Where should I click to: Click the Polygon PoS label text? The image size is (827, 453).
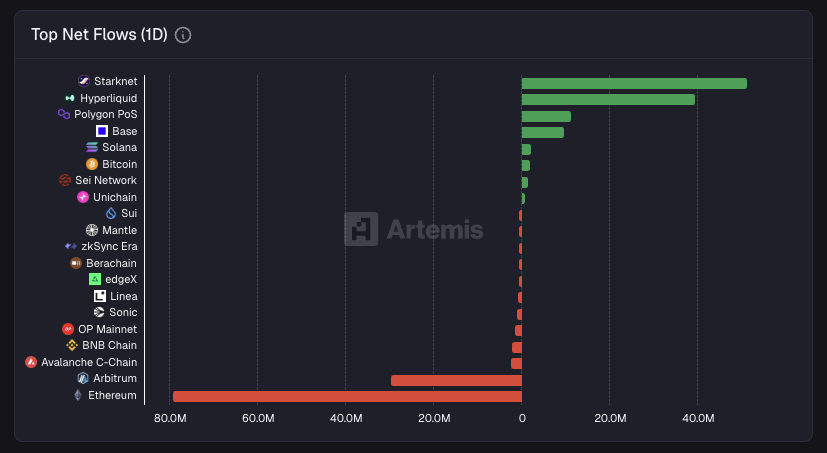(105, 114)
